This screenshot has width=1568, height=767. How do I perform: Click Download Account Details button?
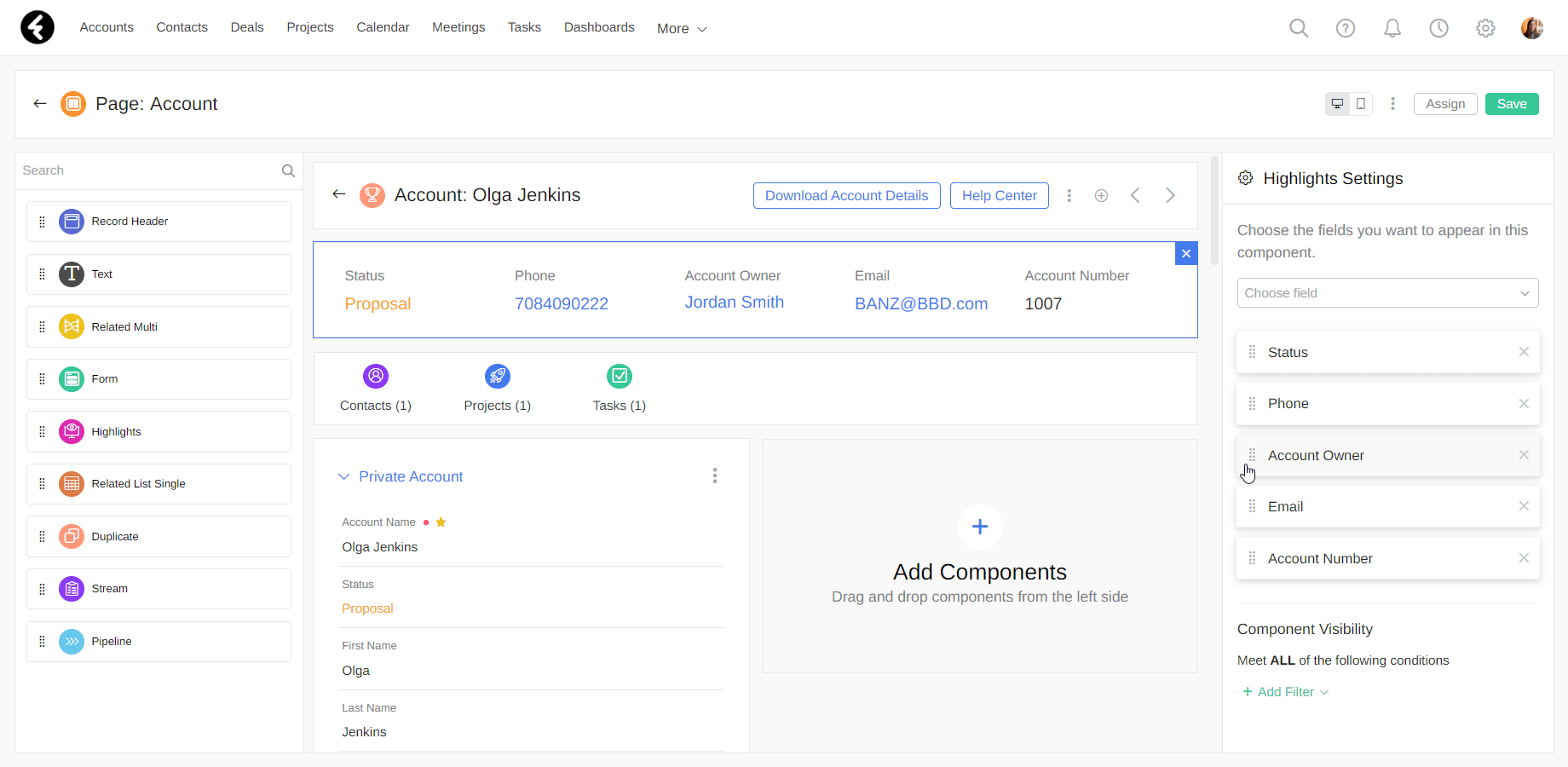point(846,195)
